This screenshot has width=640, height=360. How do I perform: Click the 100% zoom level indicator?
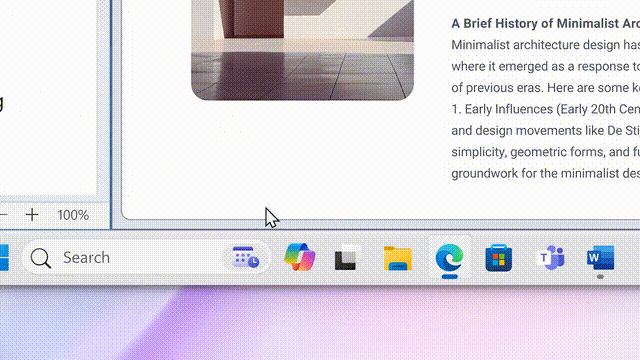[73, 215]
